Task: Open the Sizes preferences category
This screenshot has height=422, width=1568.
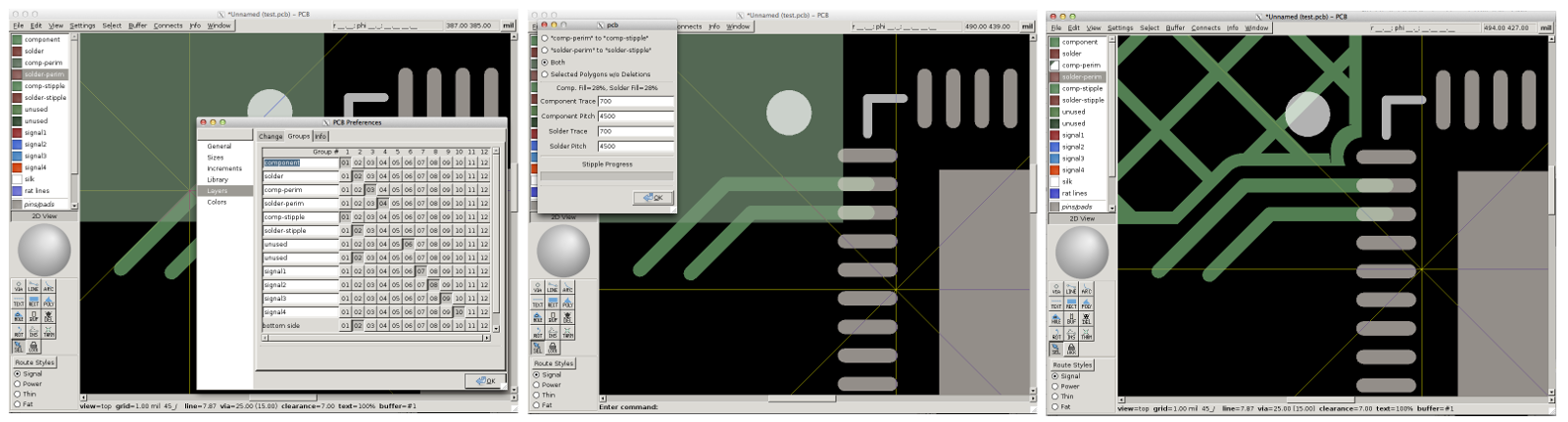Action: pyautogui.click(x=216, y=157)
